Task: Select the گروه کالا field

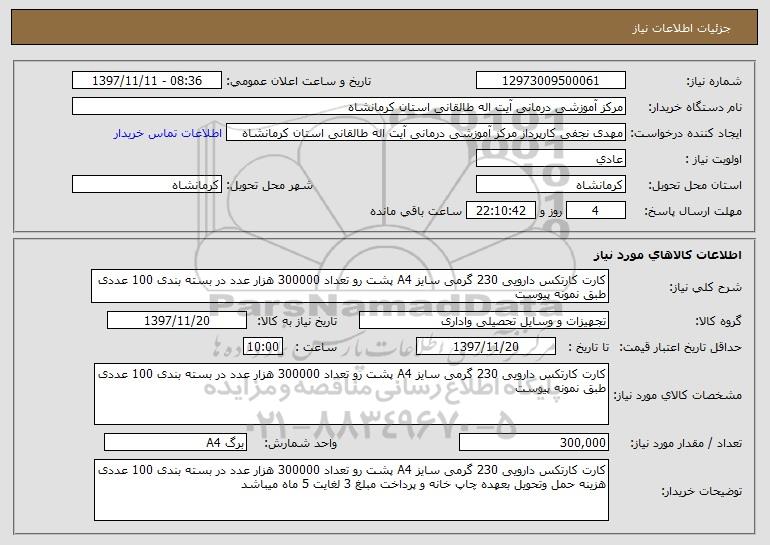Action: point(484,321)
